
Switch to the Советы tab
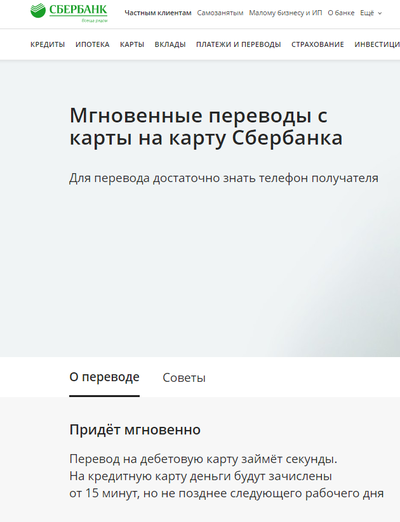(184, 378)
